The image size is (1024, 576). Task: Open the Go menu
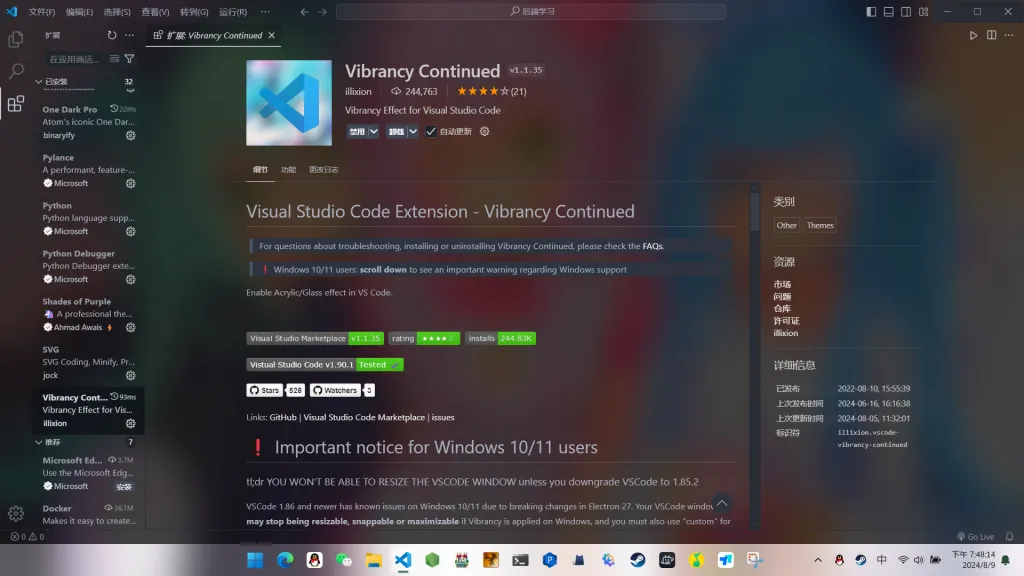point(194,12)
